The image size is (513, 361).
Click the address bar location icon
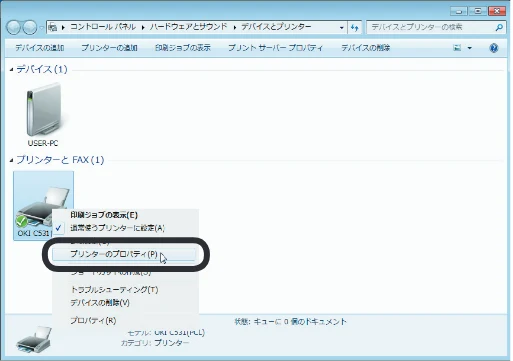[52, 27]
